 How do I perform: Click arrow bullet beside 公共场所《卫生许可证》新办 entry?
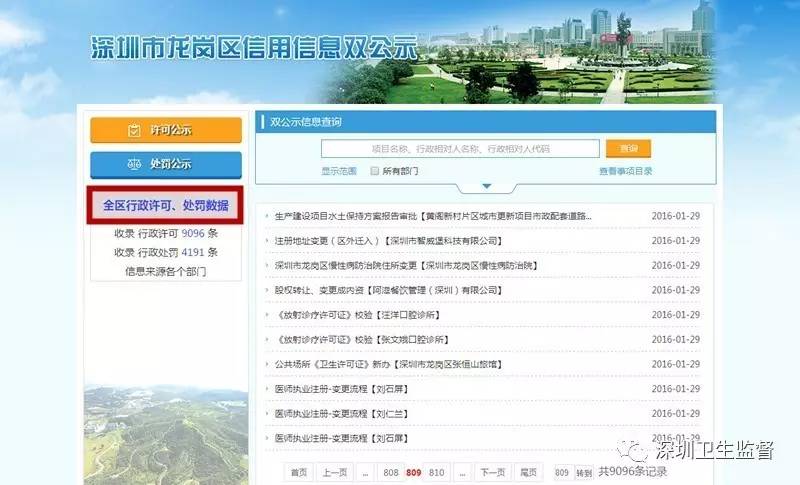click(266, 365)
